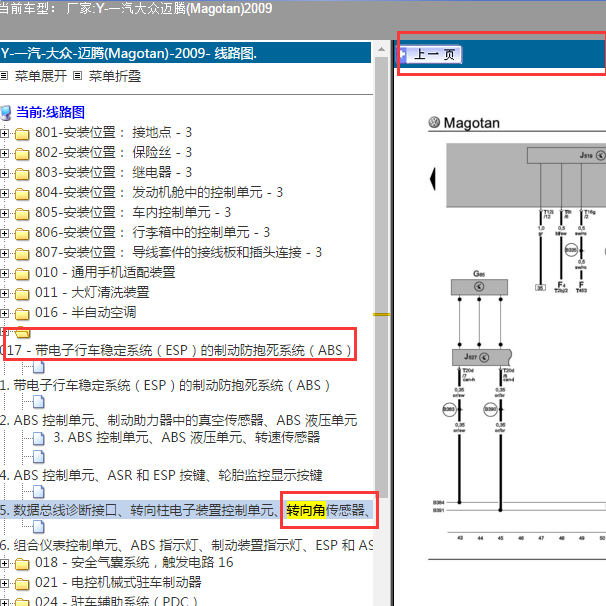Click folder icon of 805 车内控制单元
The width and height of the screenshot is (606, 606).
pos(22,214)
